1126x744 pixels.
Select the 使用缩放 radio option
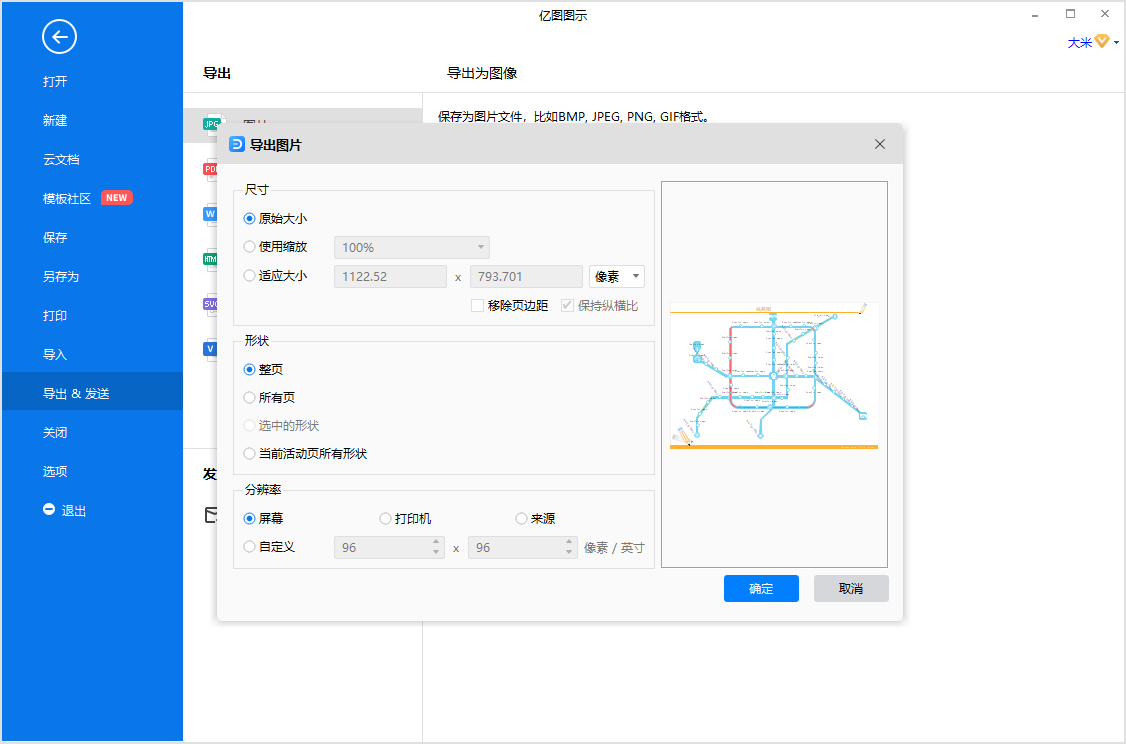pyautogui.click(x=250, y=247)
